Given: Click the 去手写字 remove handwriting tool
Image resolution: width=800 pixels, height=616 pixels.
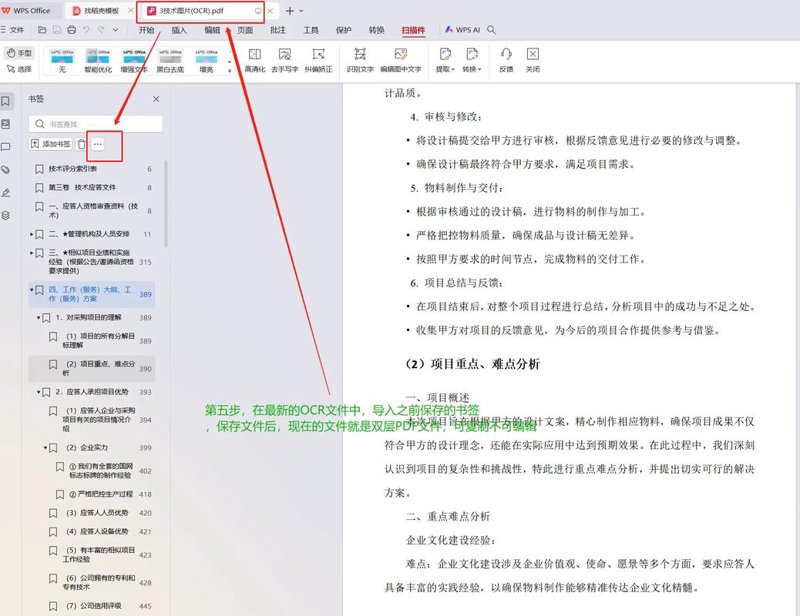Looking at the screenshot, I should coord(285,60).
